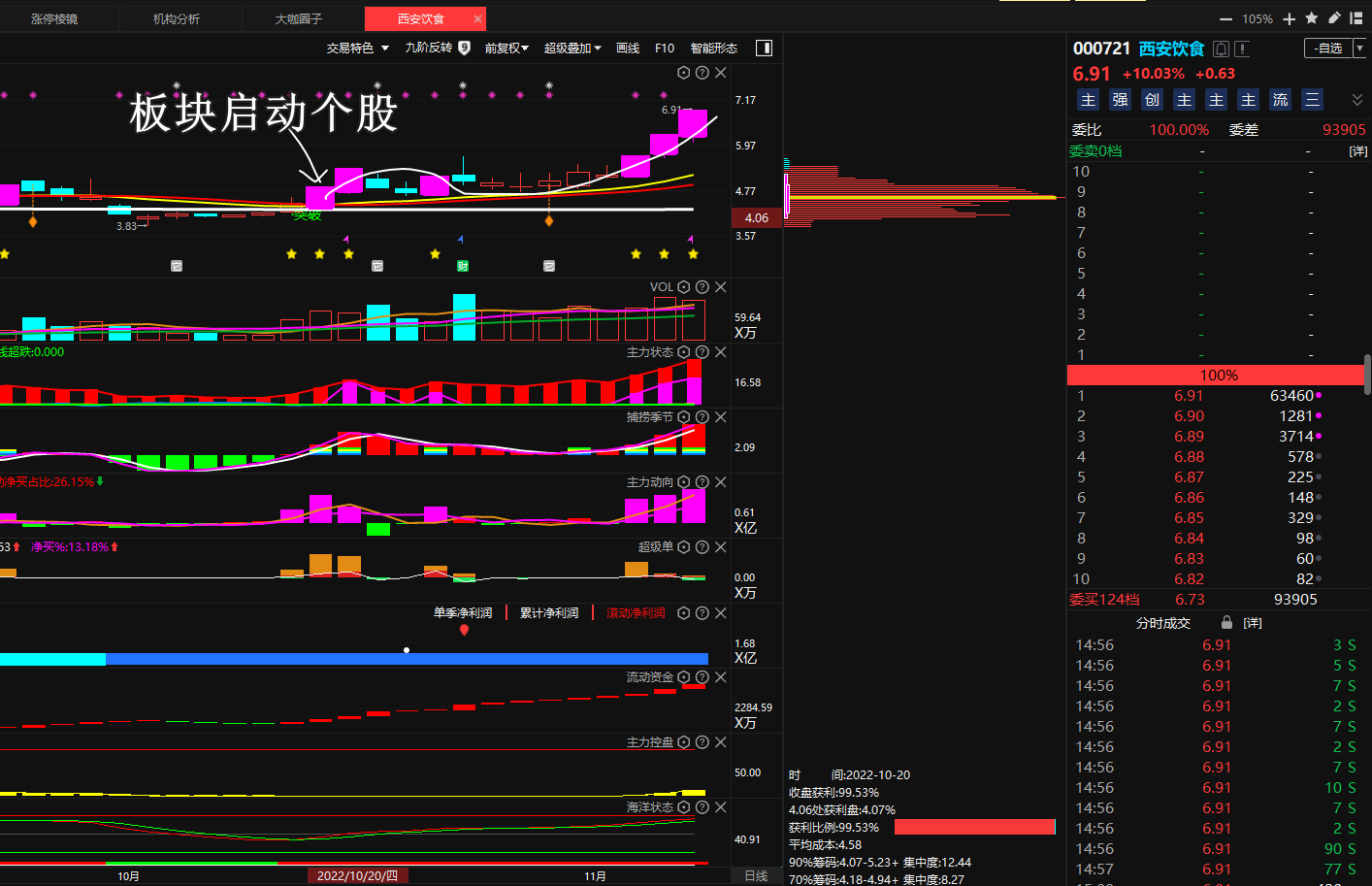Click the 流 tag badge
The width and height of the screenshot is (1372, 886).
1281,100
